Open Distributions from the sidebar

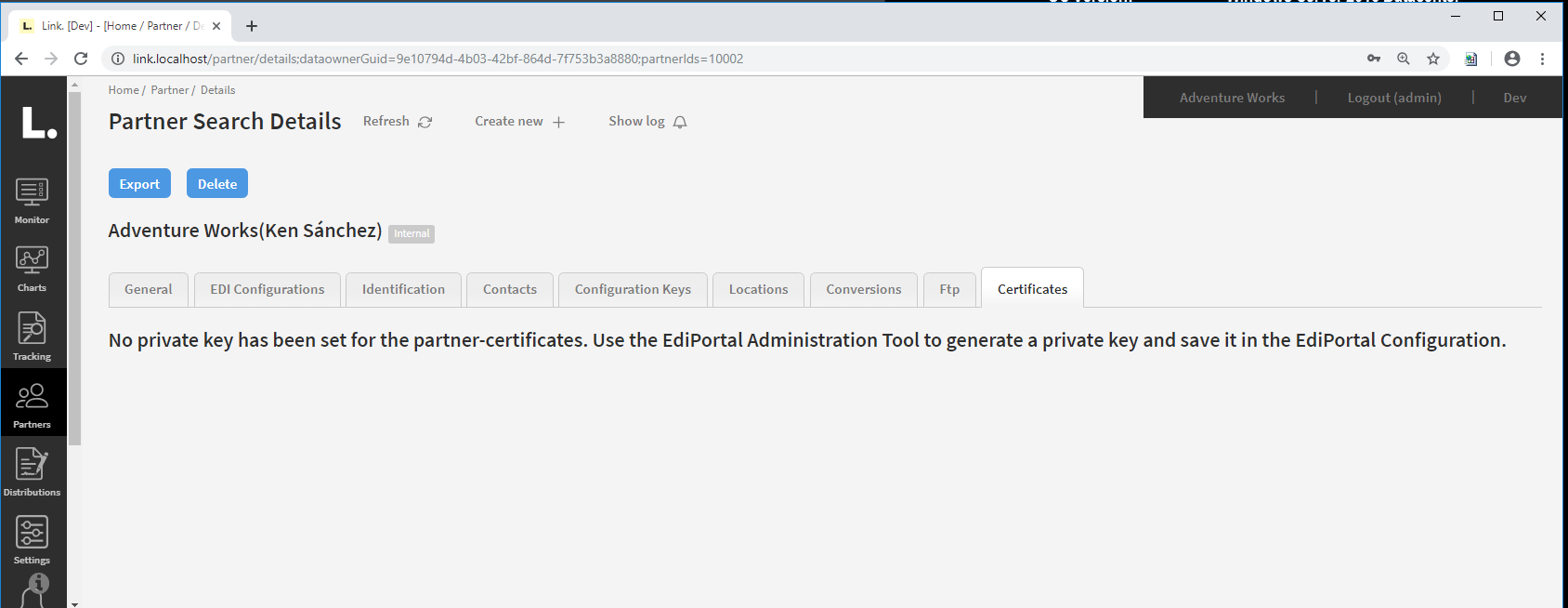pos(32,471)
